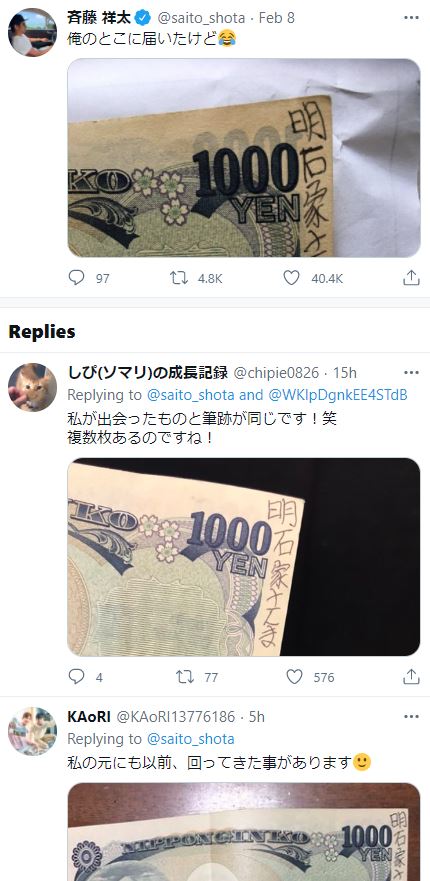Open the 斉藤 祥太 profile avatar
Image resolution: width=430 pixels, height=881 pixels.
click(x=32, y=32)
